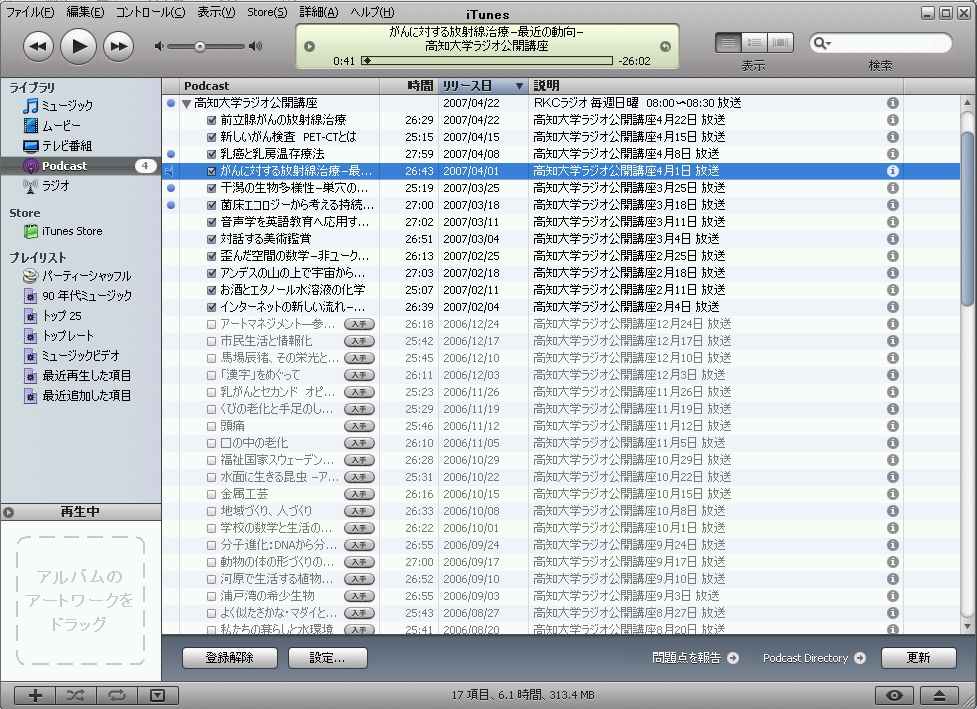The height and width of the screenshot is (709, 977).
Task: Click the playhead diamond marker in progress bar
Action: 366,60
